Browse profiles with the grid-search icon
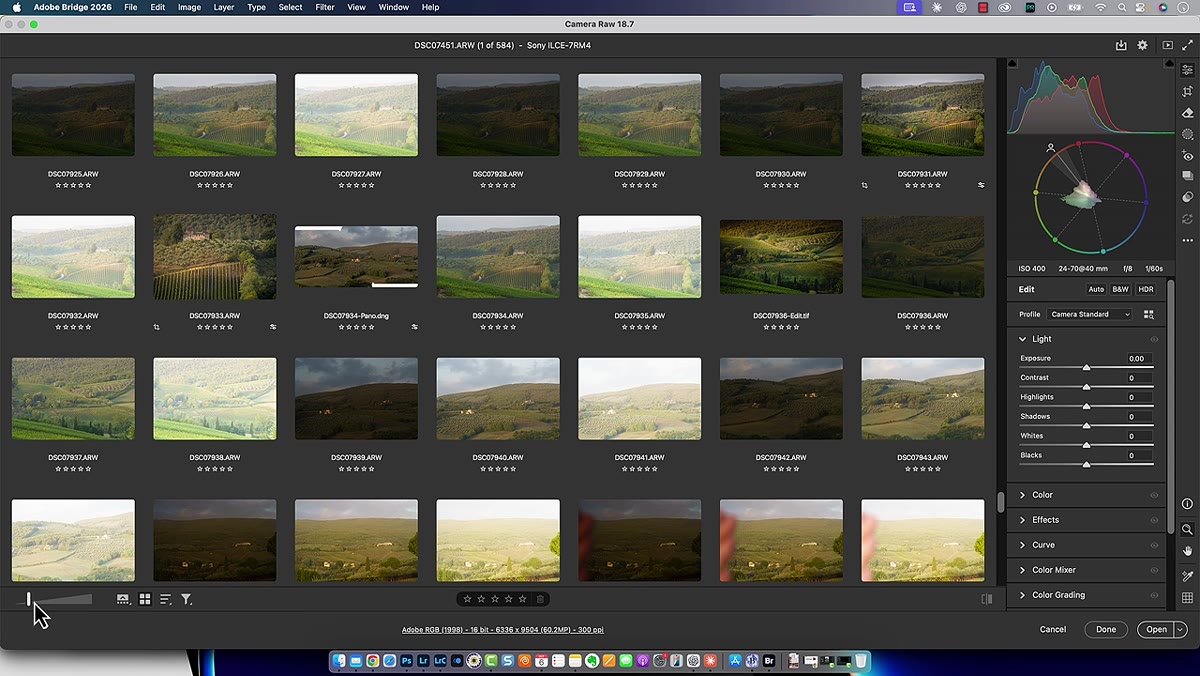Screen dimensions: 1200x676 coord(1149,314)
